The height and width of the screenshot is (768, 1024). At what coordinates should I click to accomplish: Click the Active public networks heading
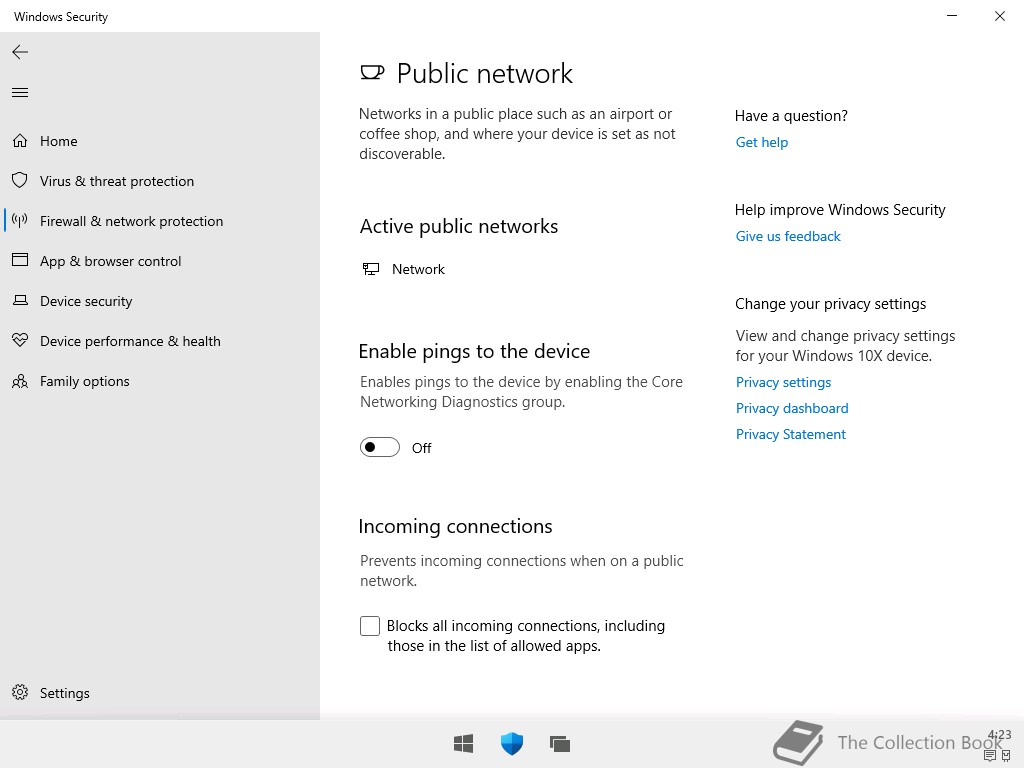point(458,226)
